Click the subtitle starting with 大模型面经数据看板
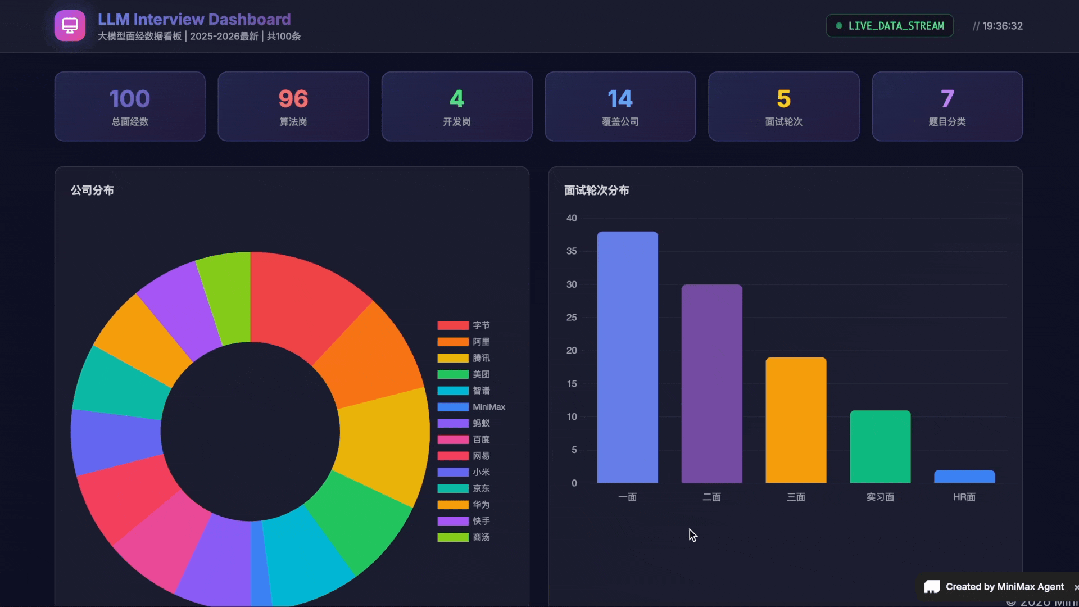The image size is (1079, 607). (x=199, y=36)
